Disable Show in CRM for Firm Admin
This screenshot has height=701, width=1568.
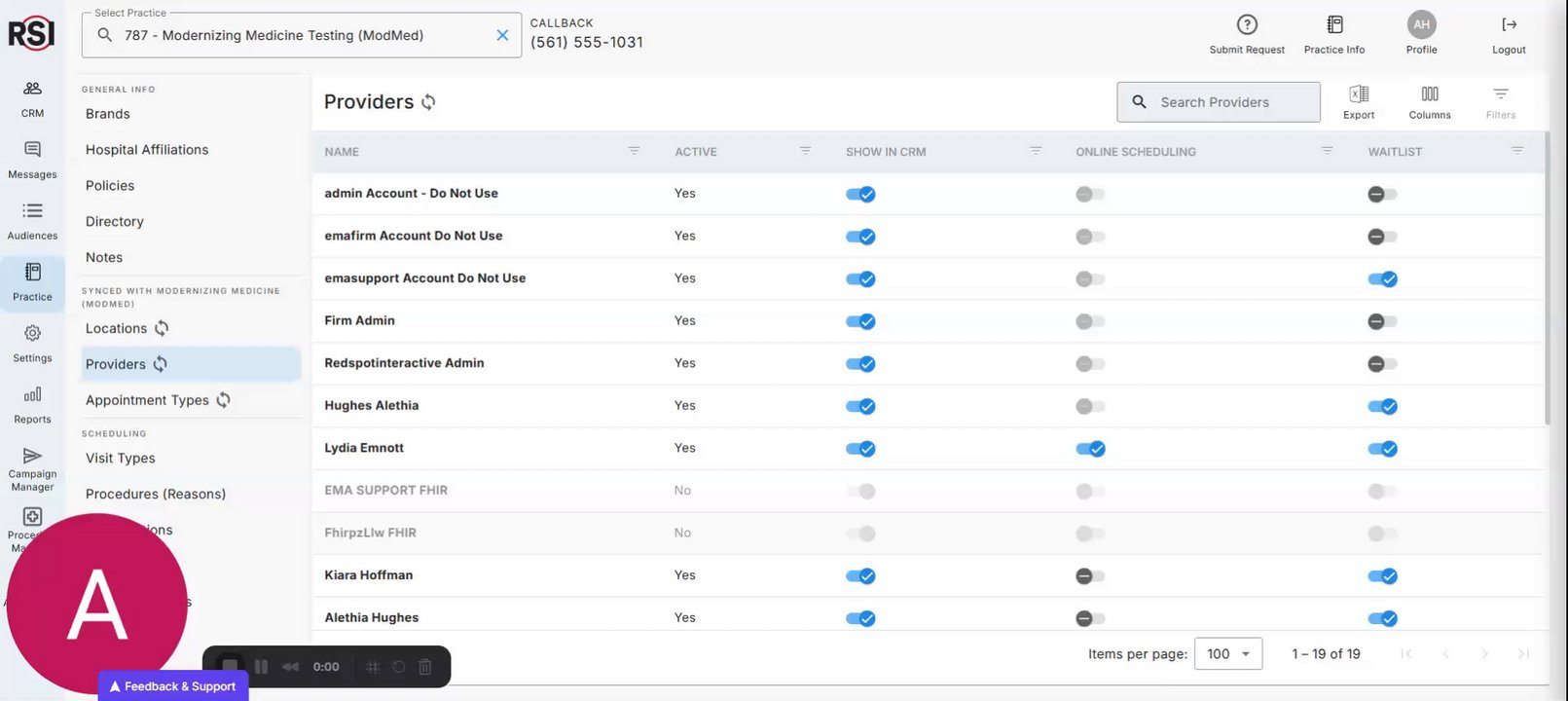pyautogui.click(x=860, y=321)
